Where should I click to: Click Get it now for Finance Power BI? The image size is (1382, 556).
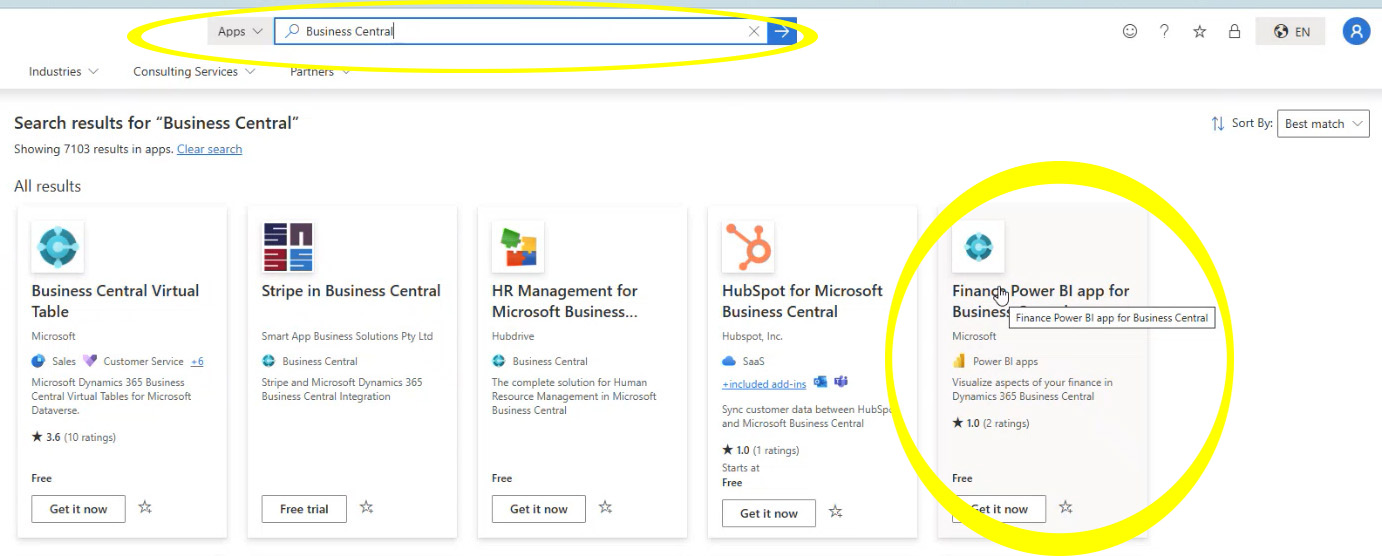tap(998, 509)
